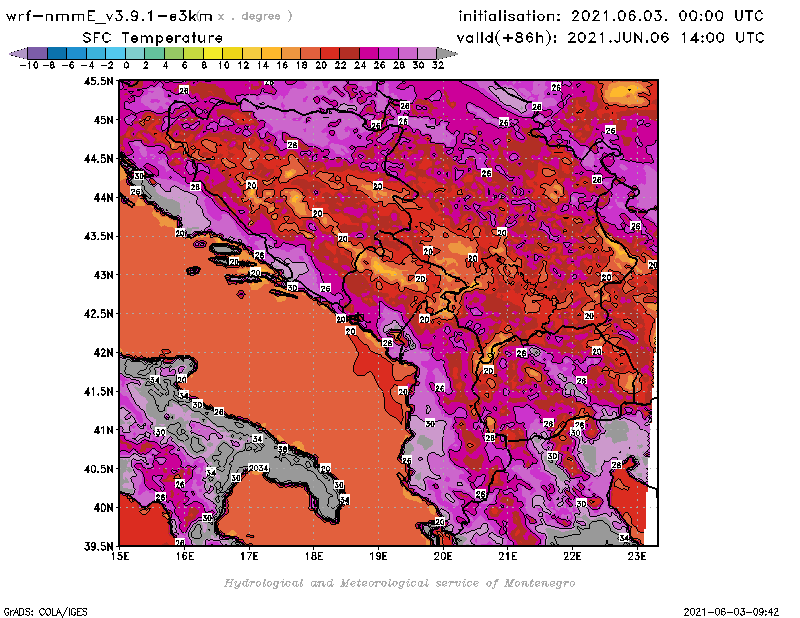The height and width of the screenshot is (618, 800).
Task: Click the '45N' latitude label
Action: click(x=103, y=120)
